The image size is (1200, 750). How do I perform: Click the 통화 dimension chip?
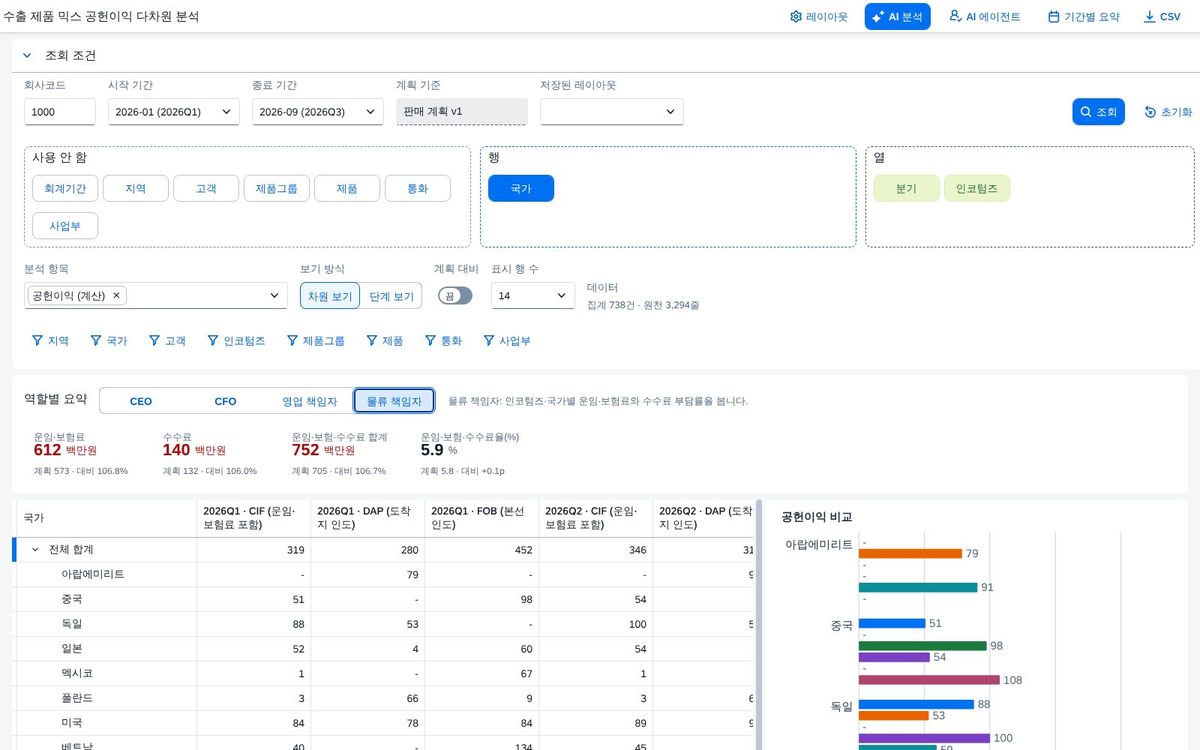pyautogui.click(x=418, y=188)
